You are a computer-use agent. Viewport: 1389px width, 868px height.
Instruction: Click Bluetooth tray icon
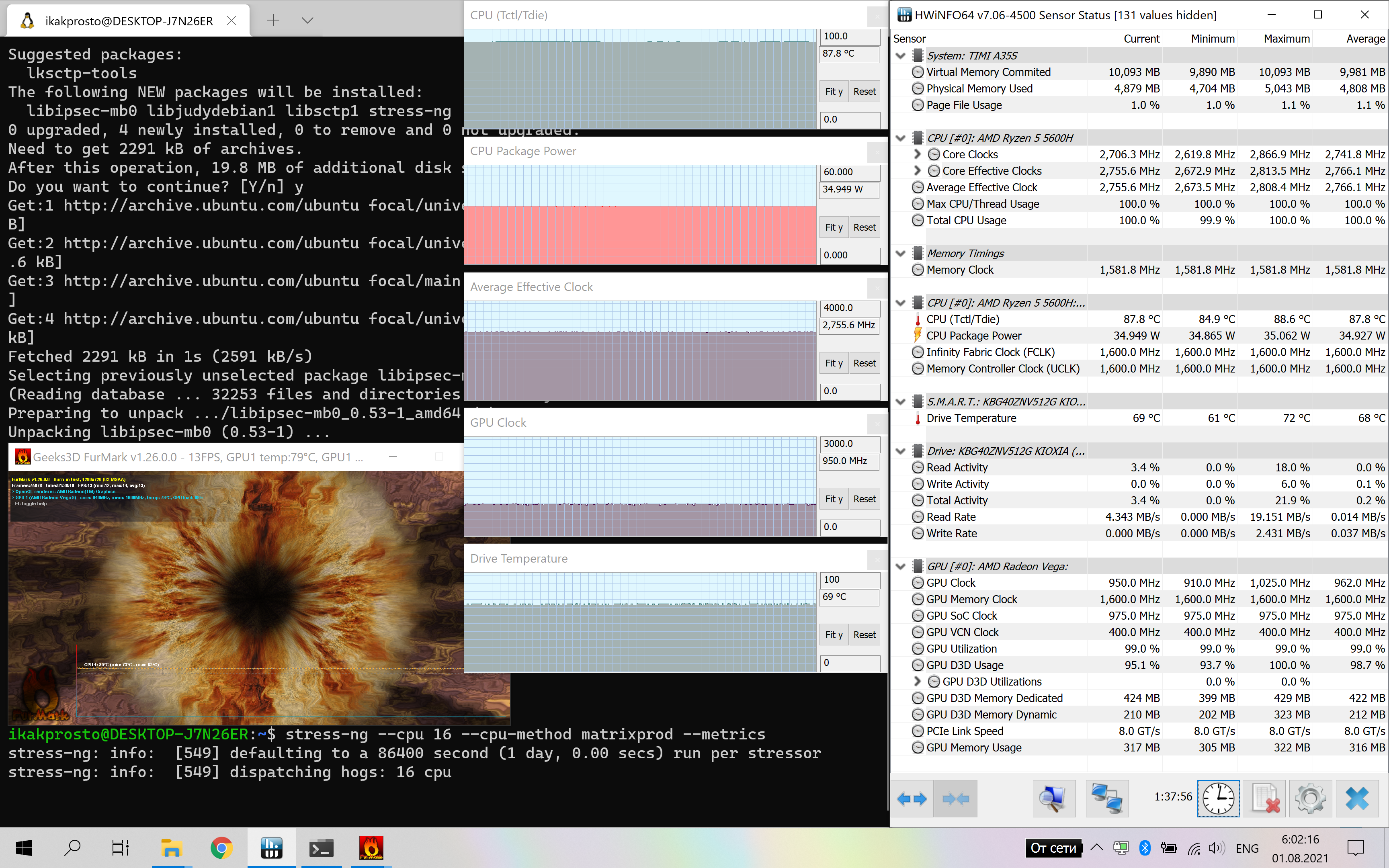click(x=1145, y=848)
